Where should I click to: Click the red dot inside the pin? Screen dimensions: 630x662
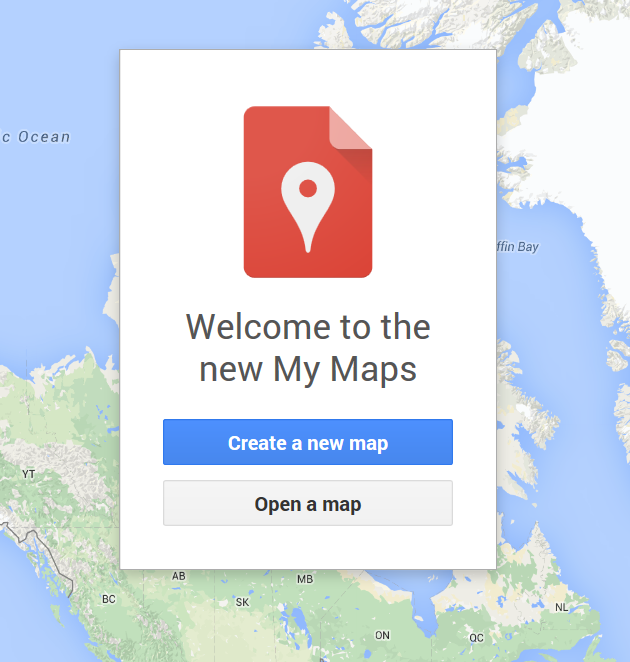[x=308, y=188]
